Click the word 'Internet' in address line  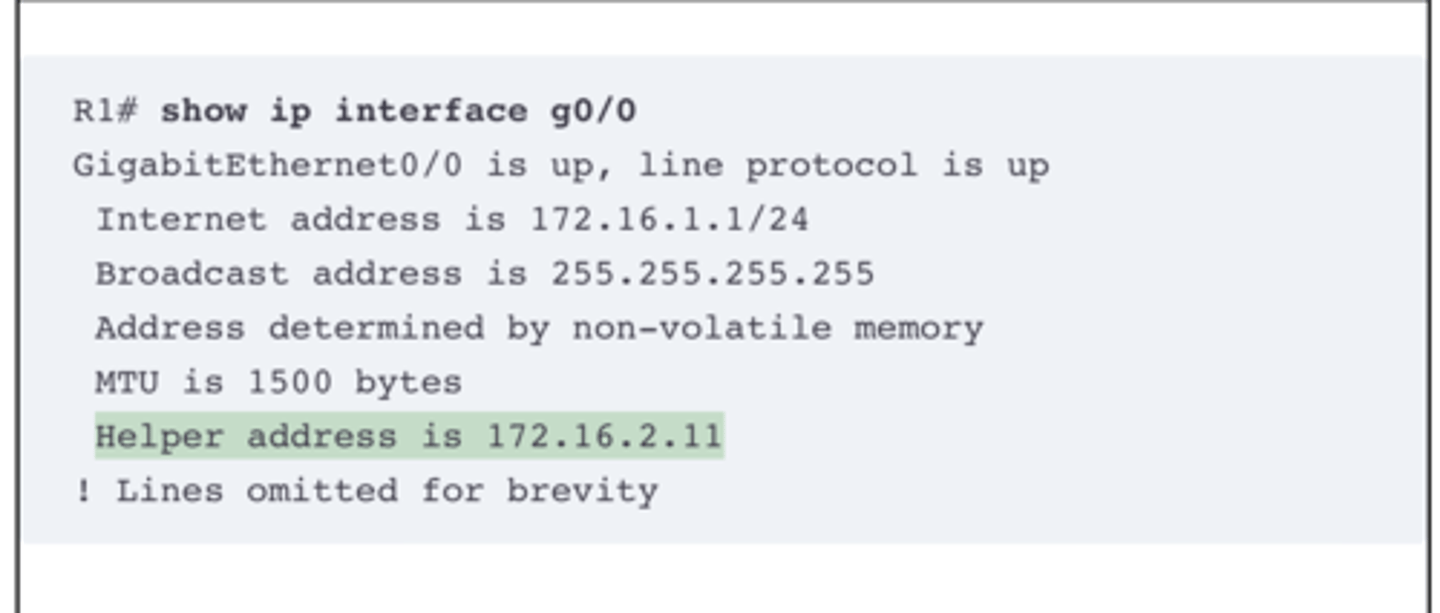(x=181, y=219)
